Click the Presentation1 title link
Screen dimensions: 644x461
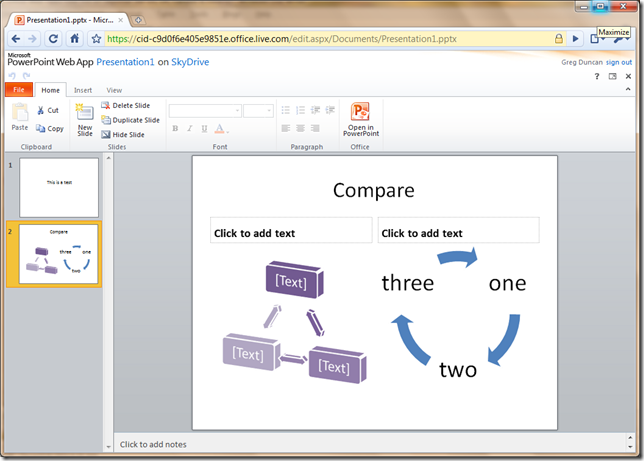[x=125, y=62]
